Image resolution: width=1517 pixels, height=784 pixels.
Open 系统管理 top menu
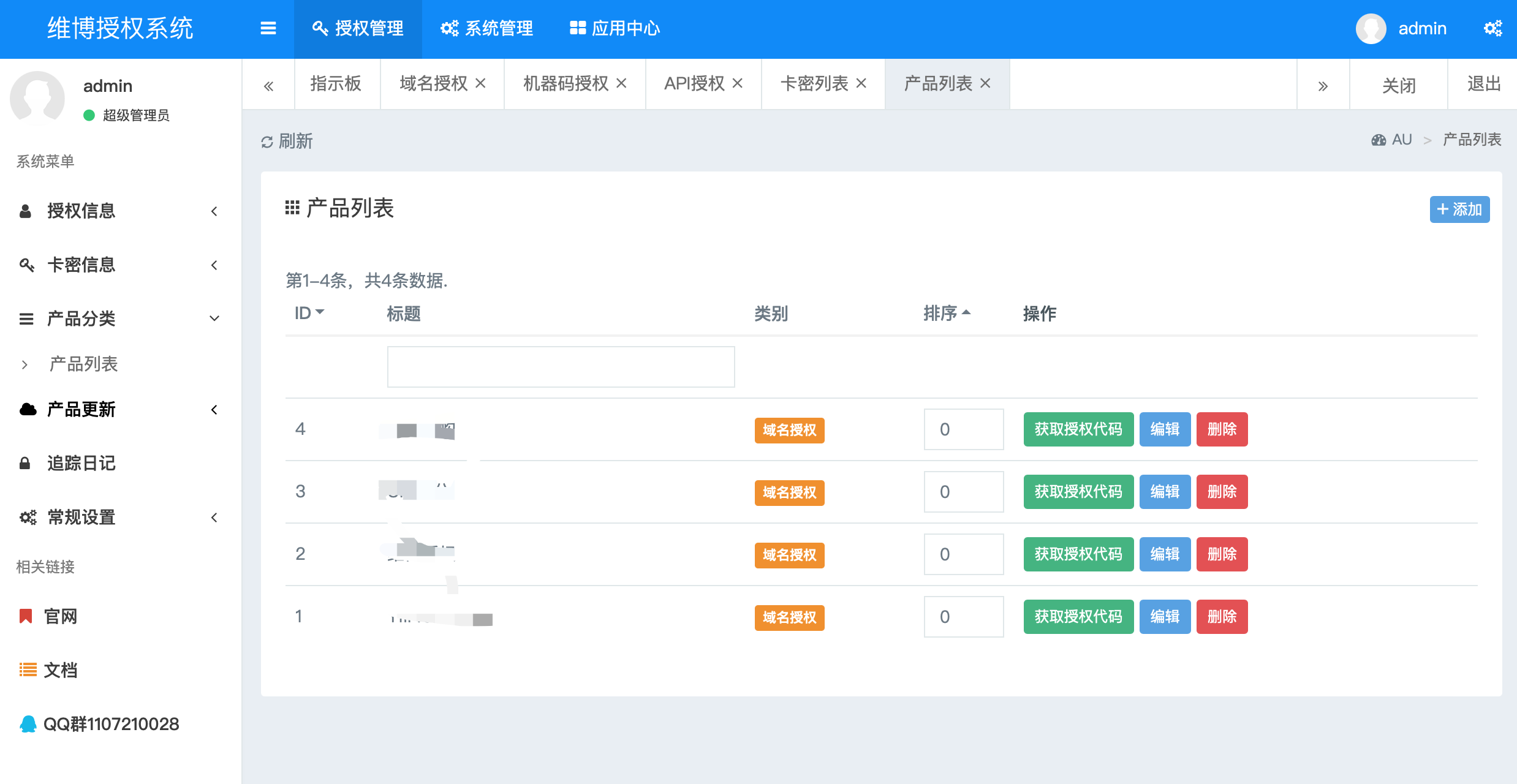pos(487,28)
